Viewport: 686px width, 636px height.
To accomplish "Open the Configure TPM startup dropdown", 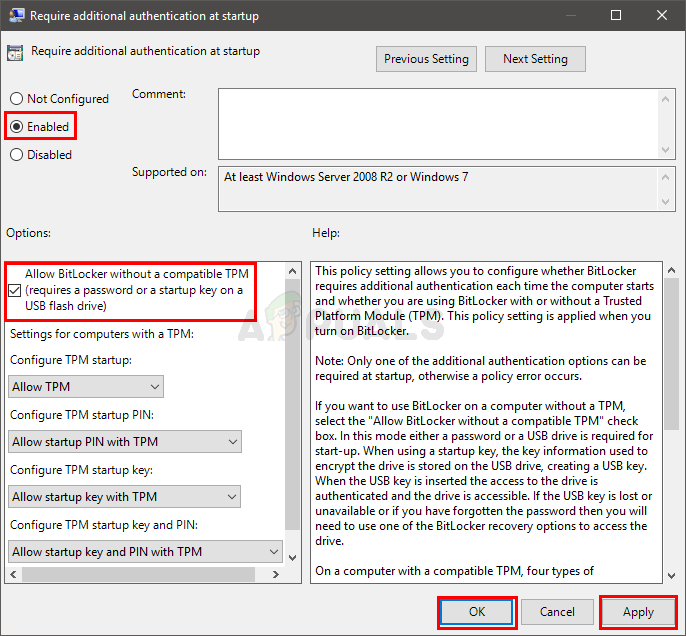I will pyautogui.click(x=86, y=387).
